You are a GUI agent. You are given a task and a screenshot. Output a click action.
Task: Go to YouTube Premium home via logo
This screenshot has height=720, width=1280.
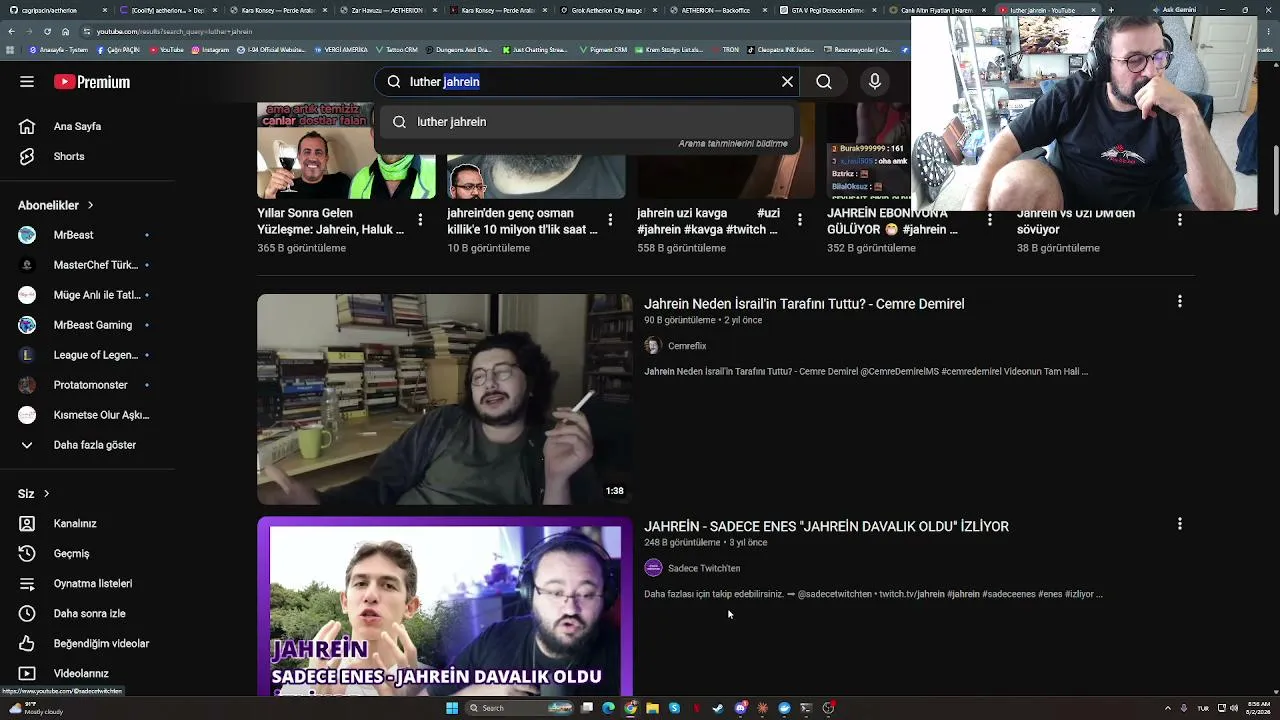(92, 82)
